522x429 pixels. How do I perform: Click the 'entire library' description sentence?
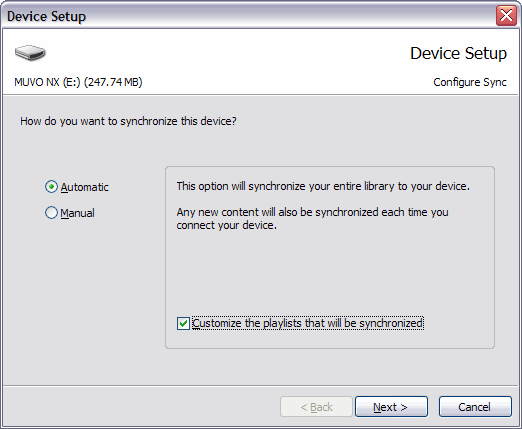(x=323, y=186)
